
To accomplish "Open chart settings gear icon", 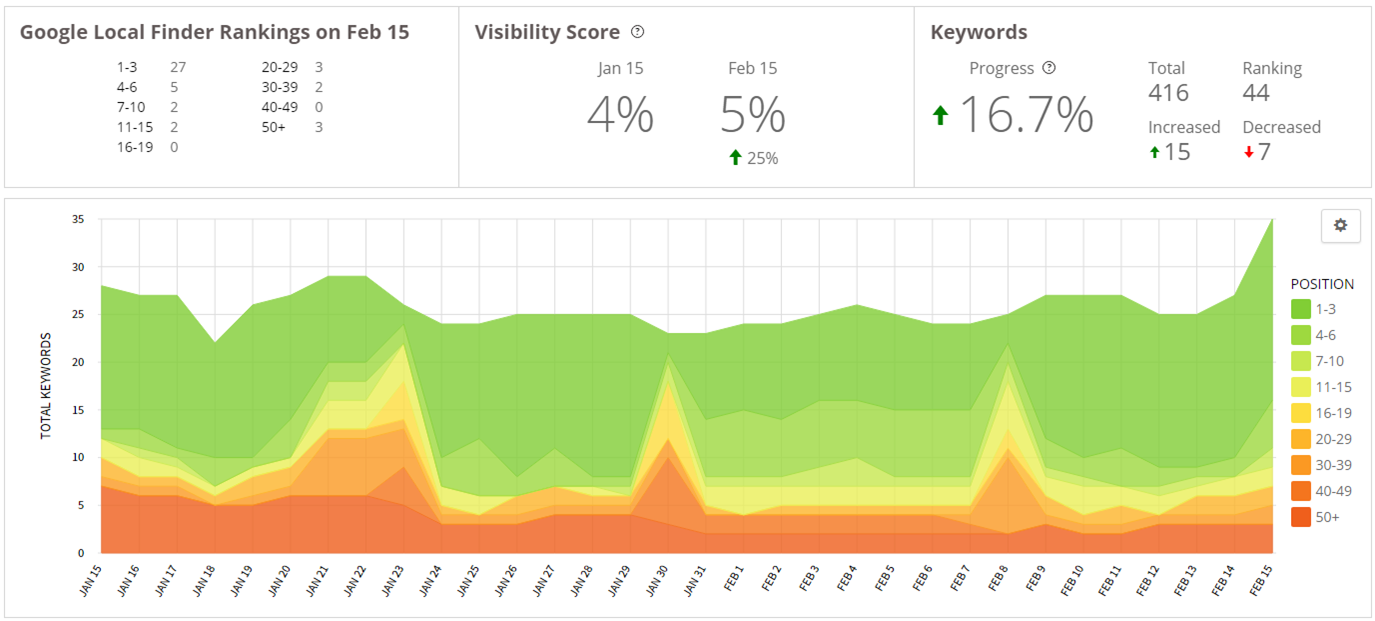I will 1340,226.
